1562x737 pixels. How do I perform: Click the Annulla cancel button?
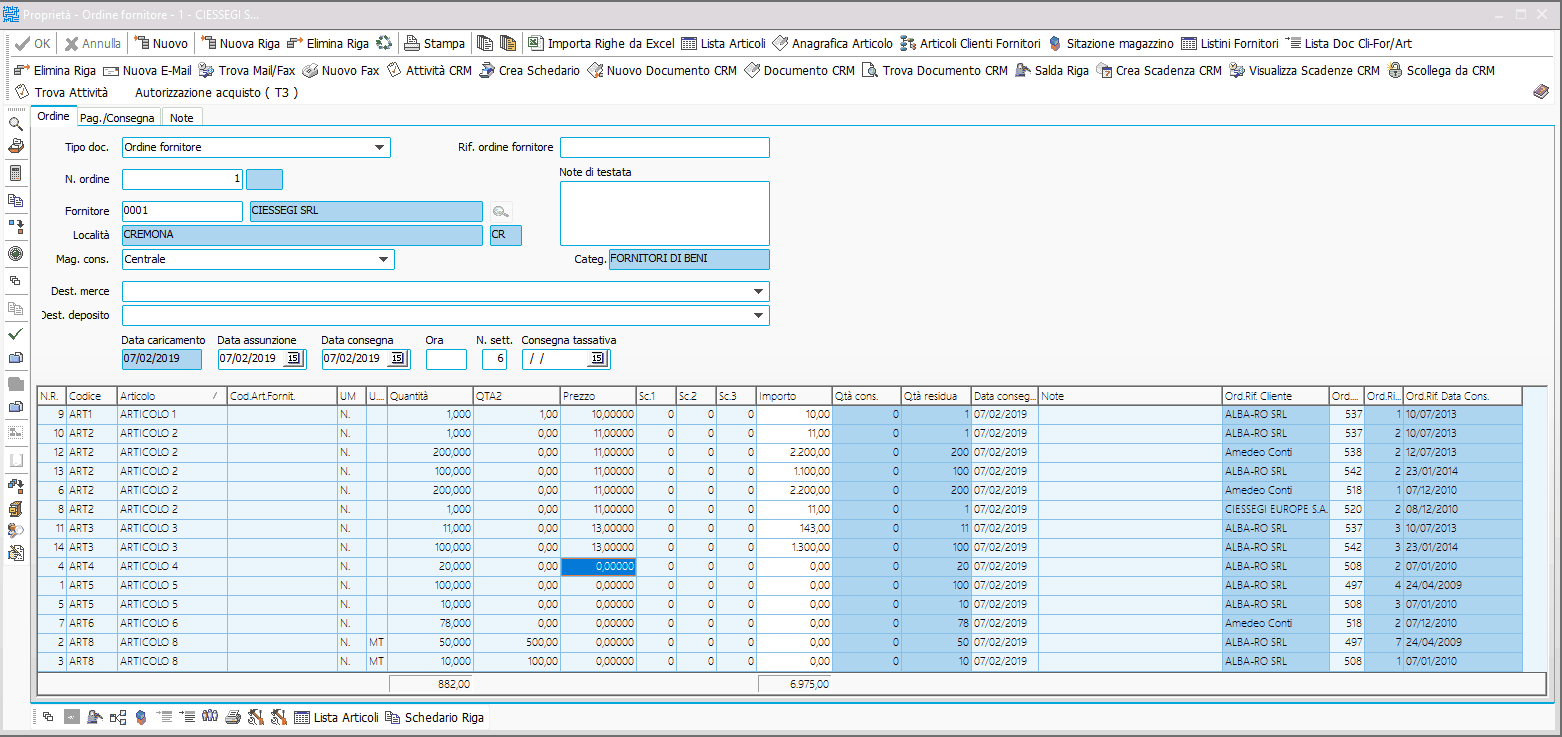(93, 44)
